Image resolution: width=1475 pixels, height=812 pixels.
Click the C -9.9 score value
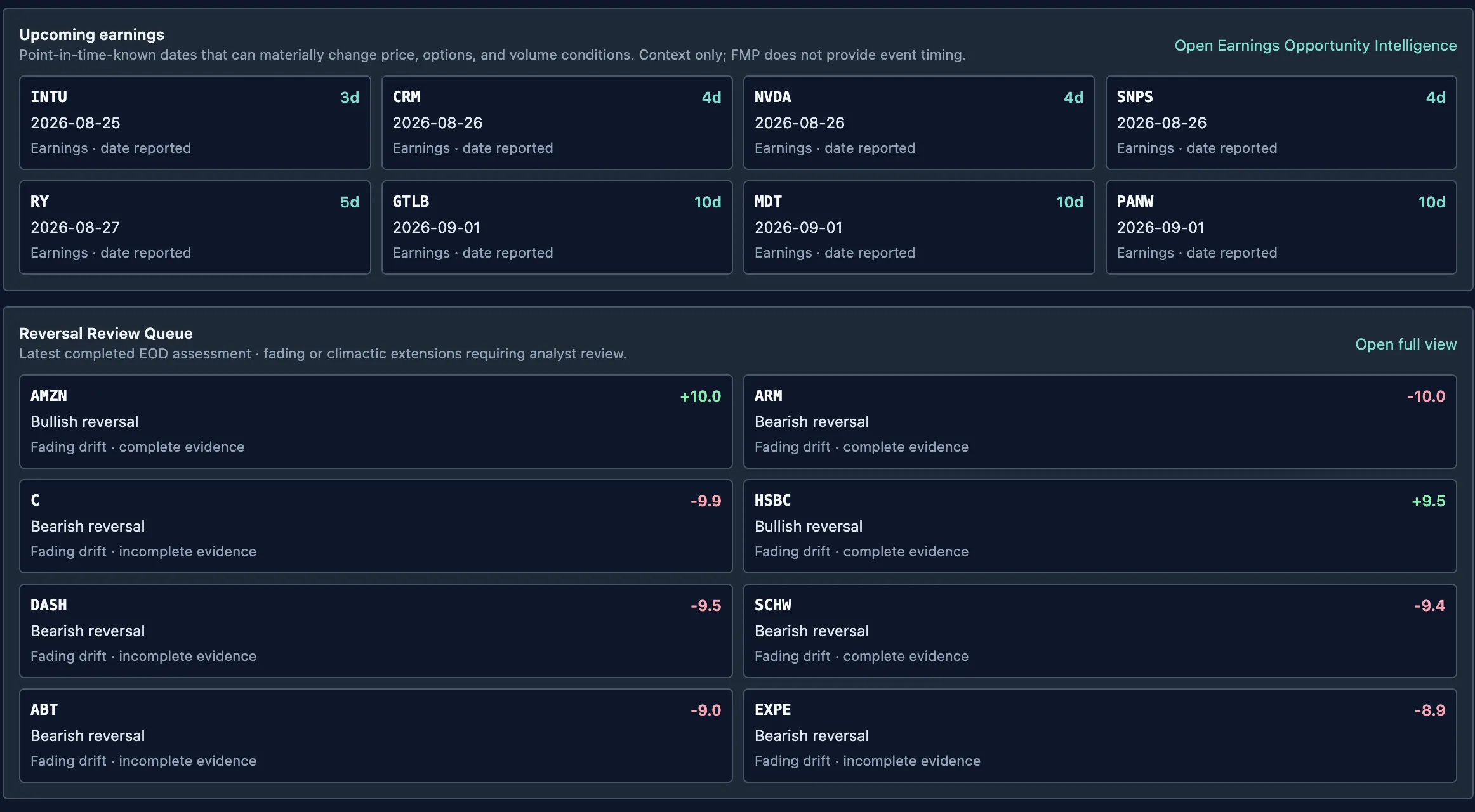[706, 501]
